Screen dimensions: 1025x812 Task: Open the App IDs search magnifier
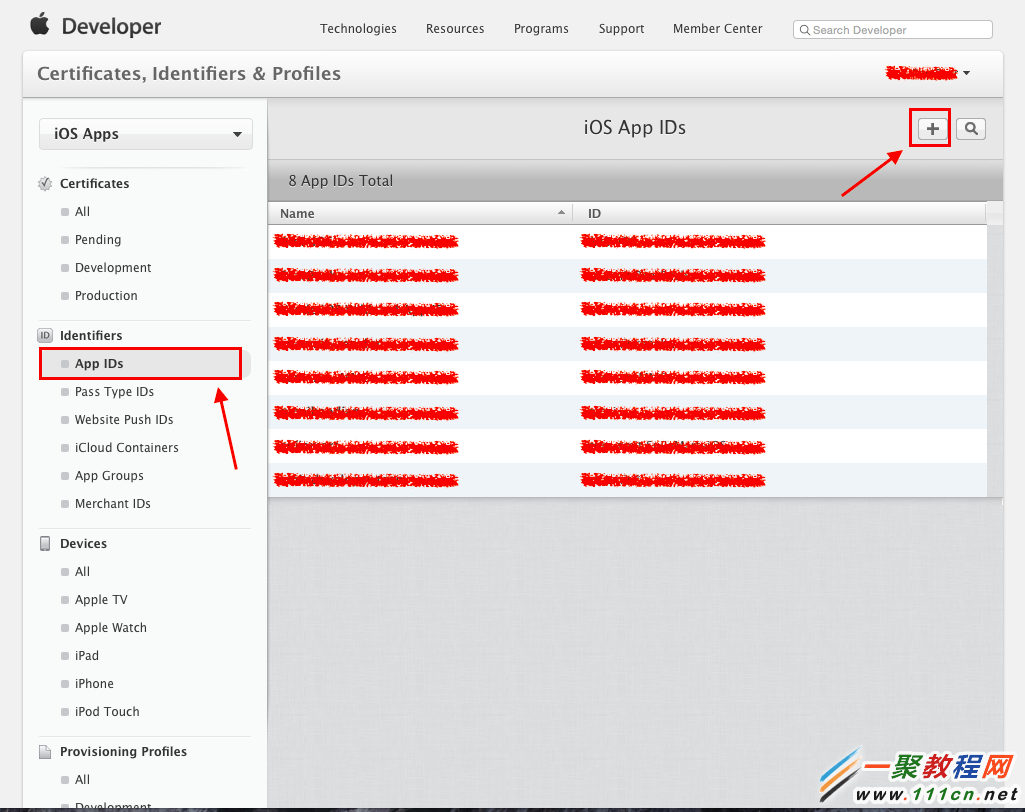click(971, 129)
